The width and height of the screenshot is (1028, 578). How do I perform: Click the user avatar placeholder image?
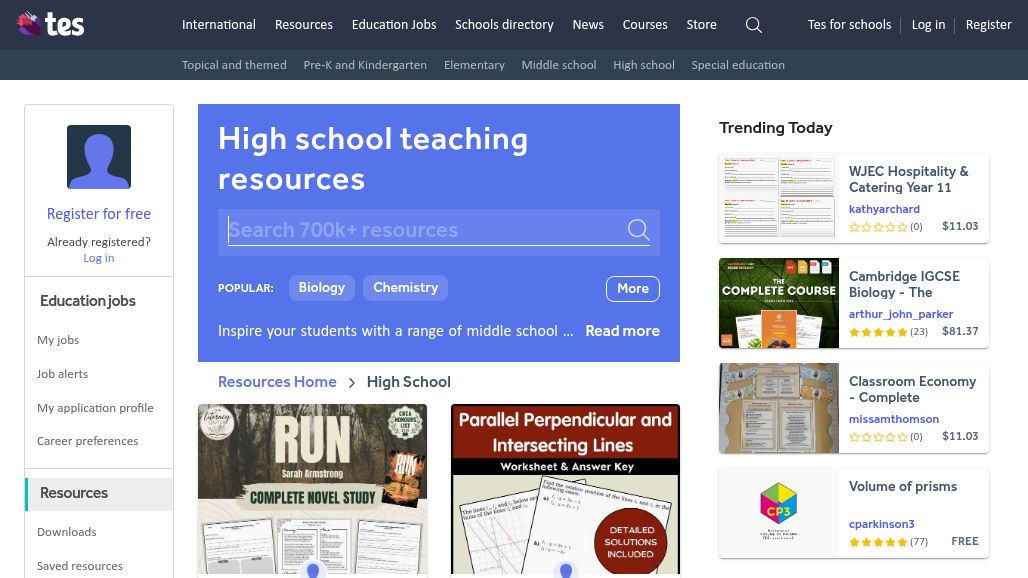tap(99, 157)
